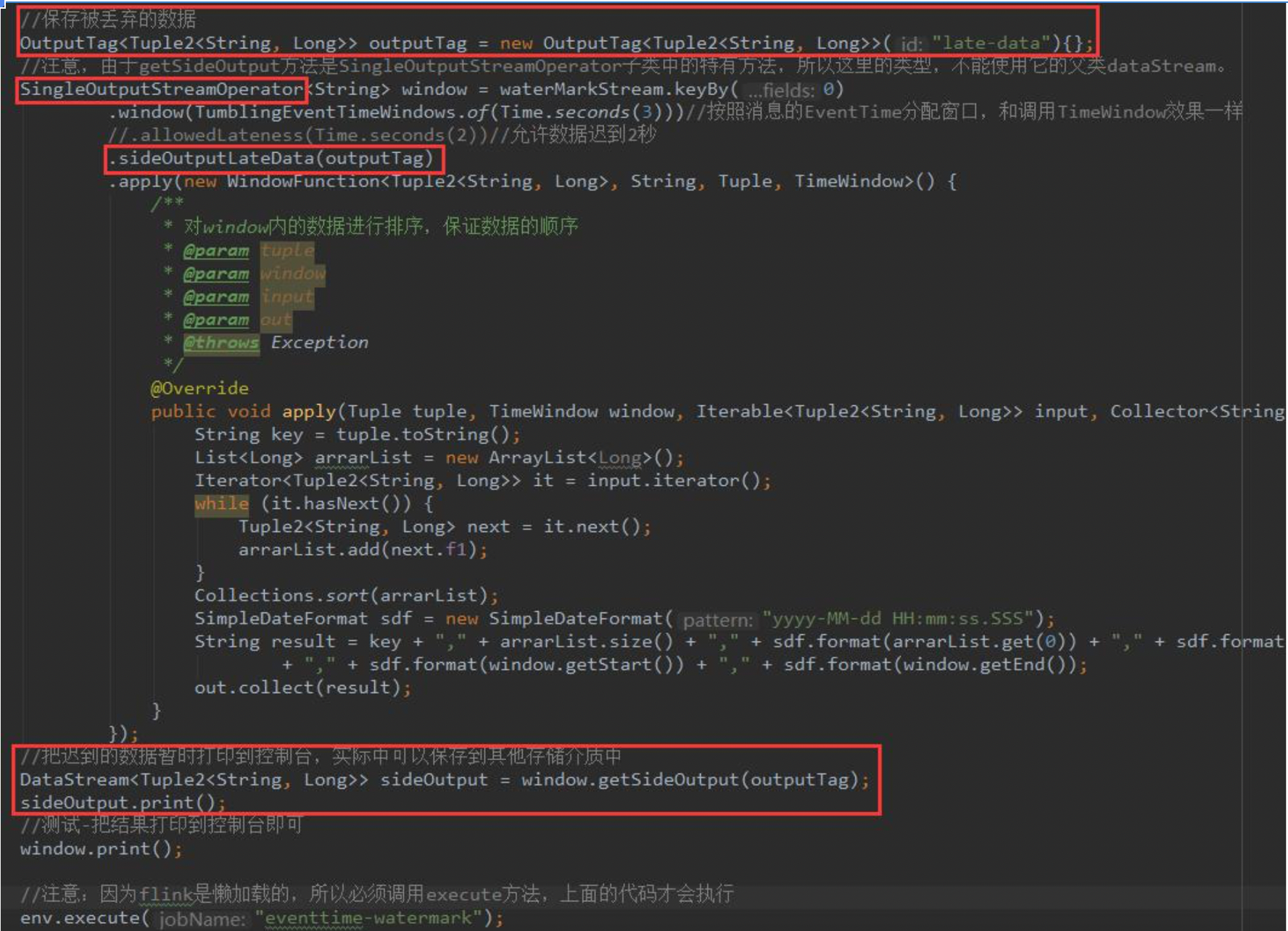The image size is (1288, 931).
Task: Click the @param window Javadoc tag
Action: tap(254, 274)
